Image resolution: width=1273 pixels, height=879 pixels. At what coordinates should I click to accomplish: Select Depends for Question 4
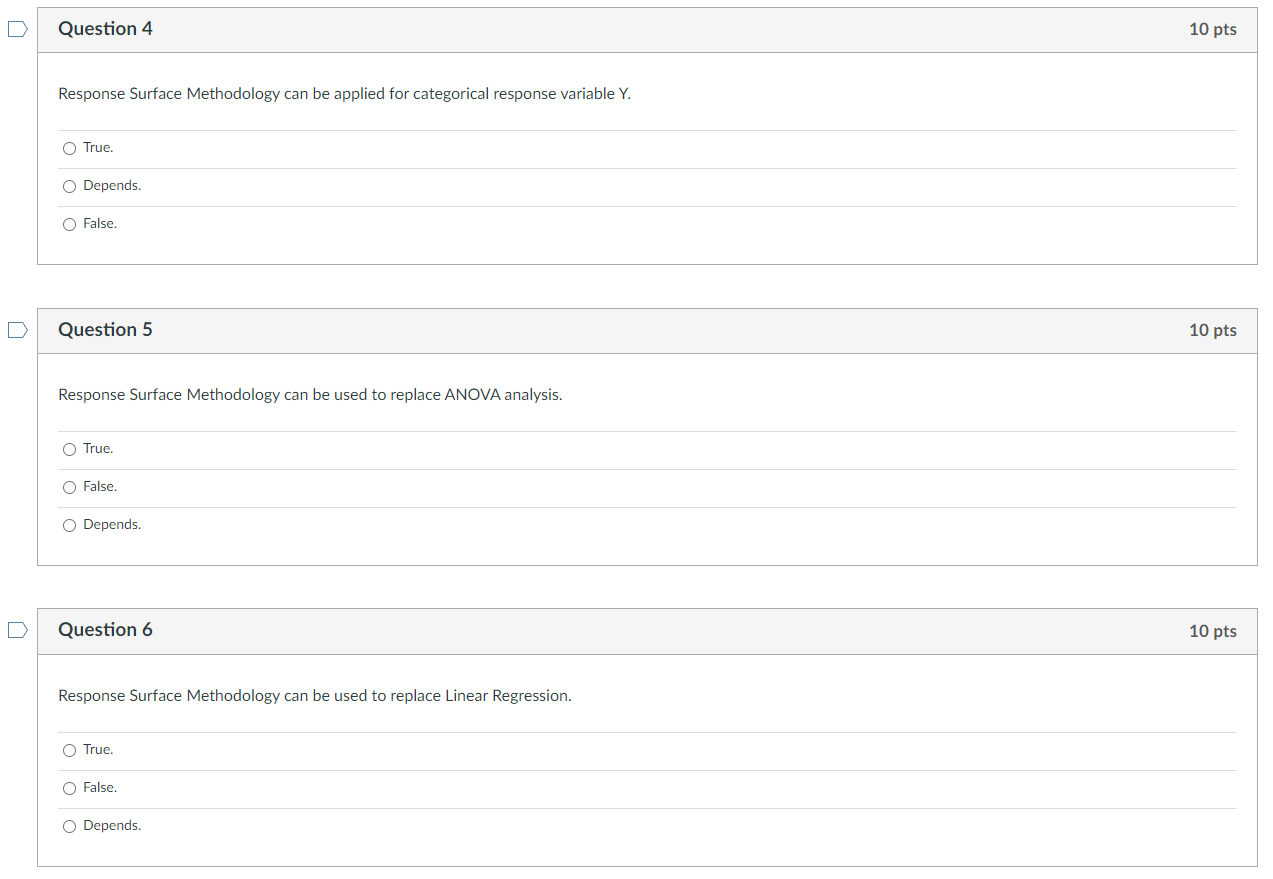click(x=69, y=186)
